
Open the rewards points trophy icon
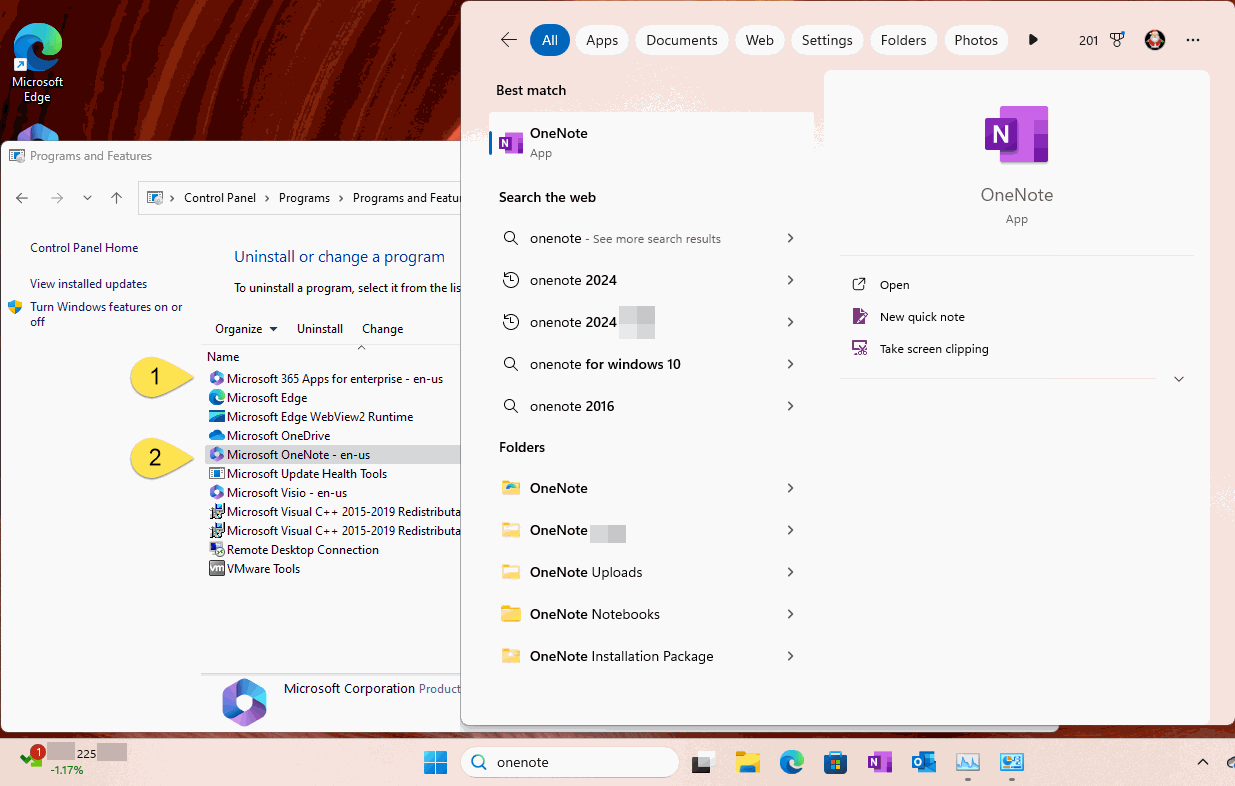pyautogui.click(x=1117, y=40)
